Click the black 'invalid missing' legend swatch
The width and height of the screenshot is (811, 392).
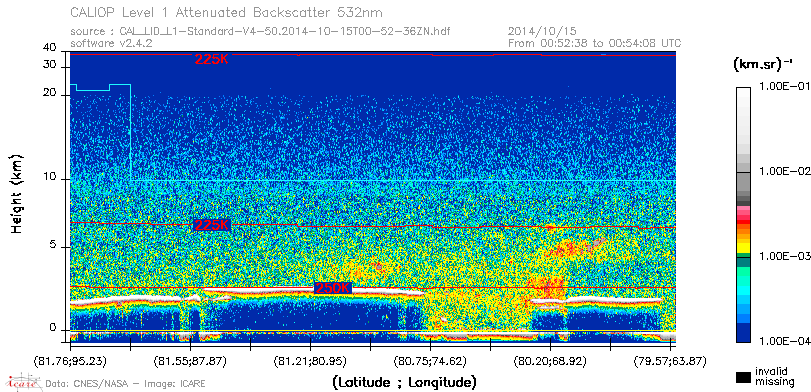pos(743,378)
